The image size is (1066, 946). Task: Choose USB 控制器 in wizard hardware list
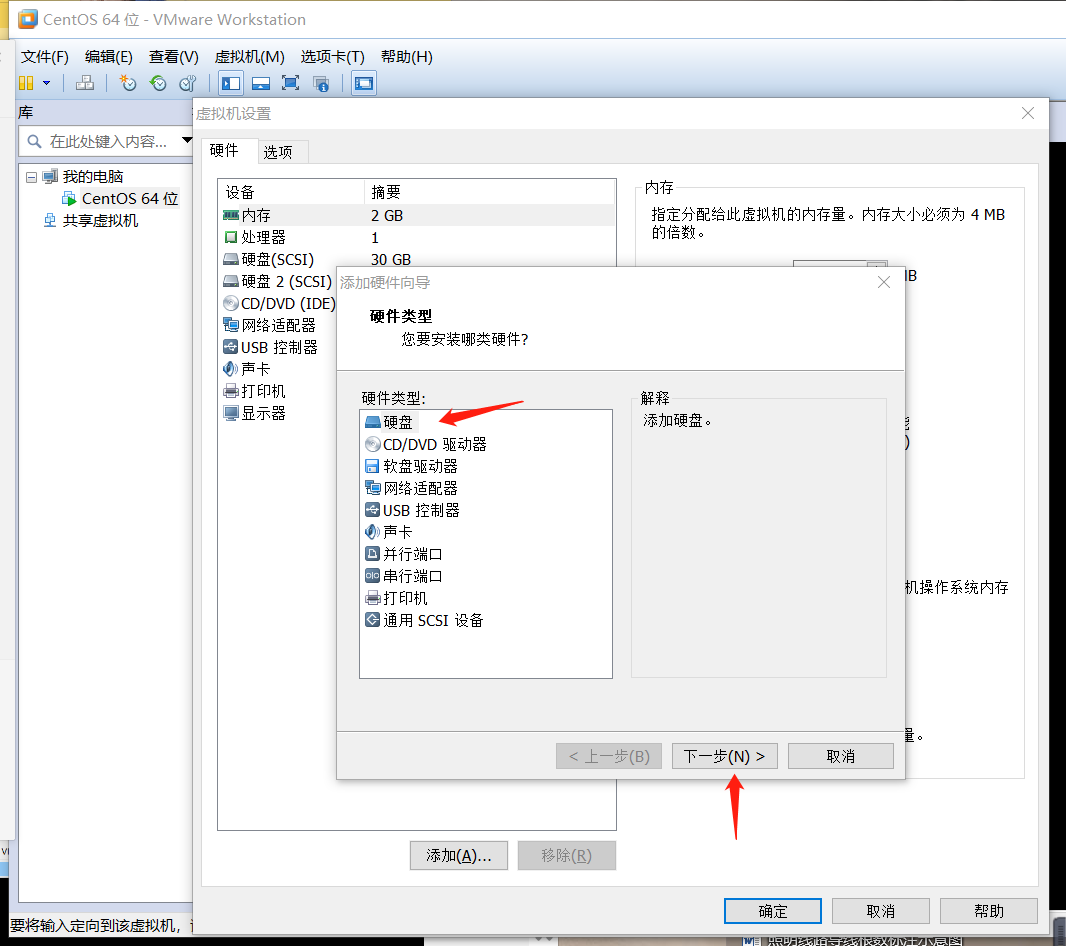pyautogui.click(x=412, y=510)
